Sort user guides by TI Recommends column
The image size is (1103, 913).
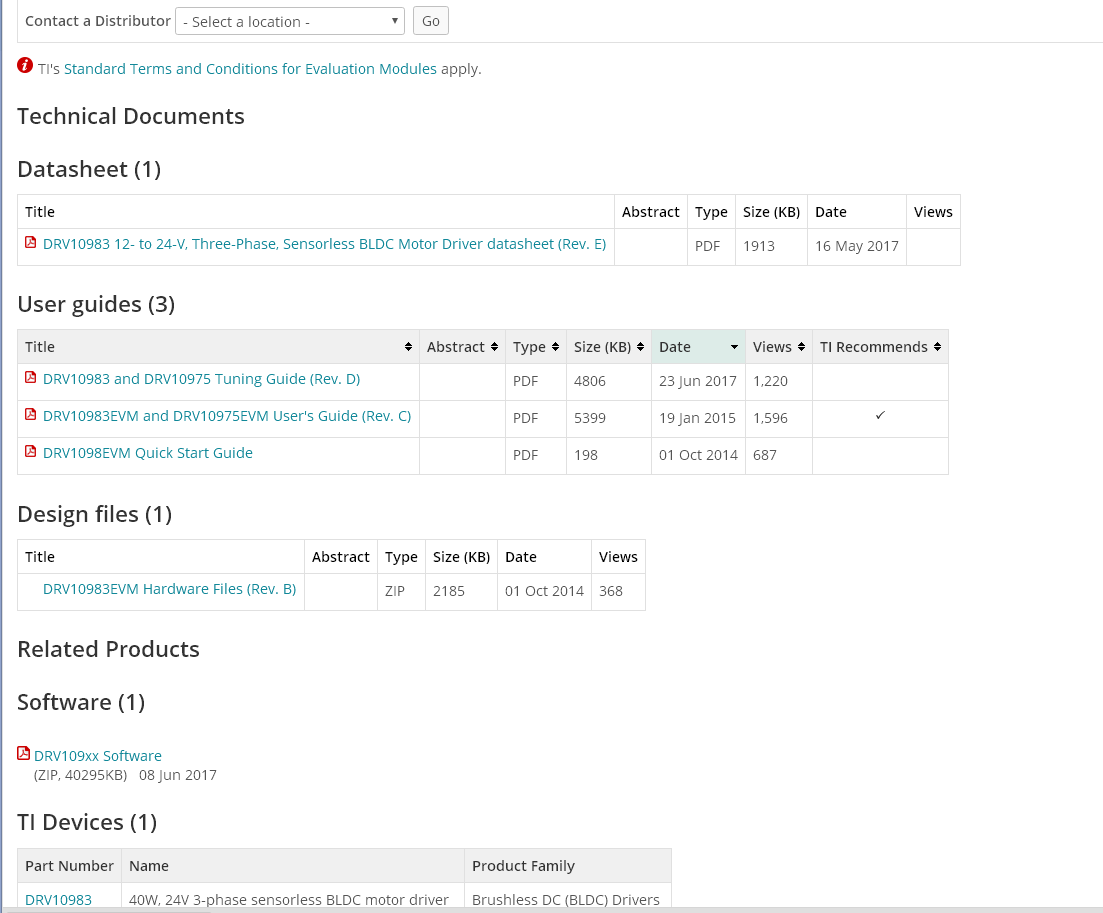click(x=880, y=347)
